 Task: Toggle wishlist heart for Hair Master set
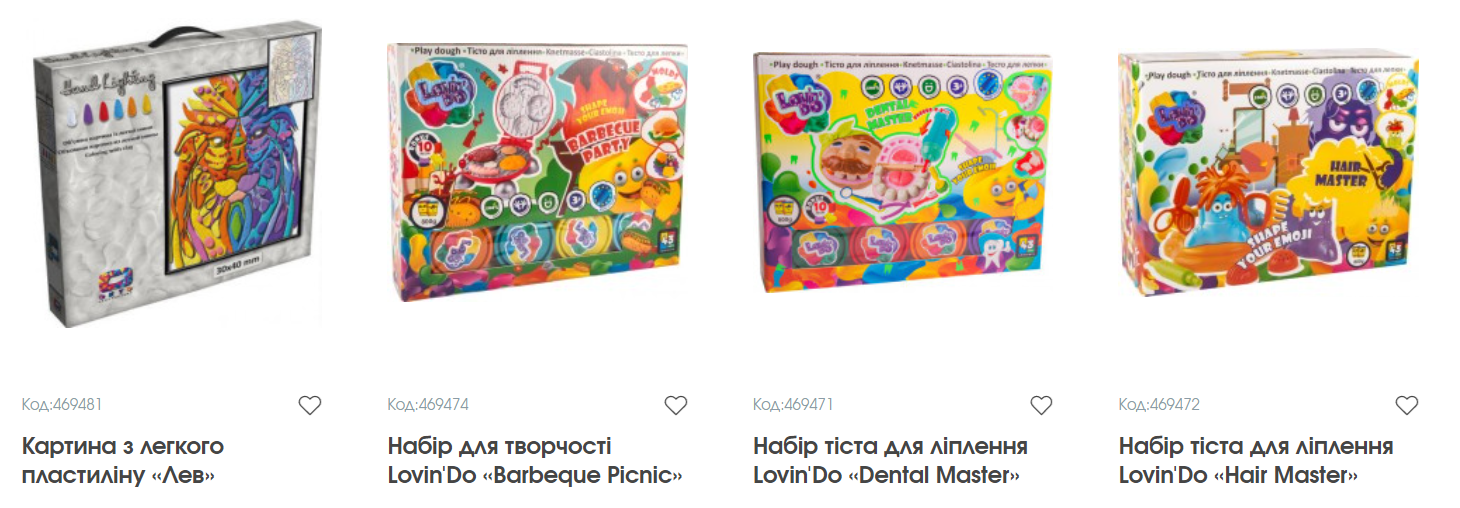pyautogui.click(x=1407, y=405)
